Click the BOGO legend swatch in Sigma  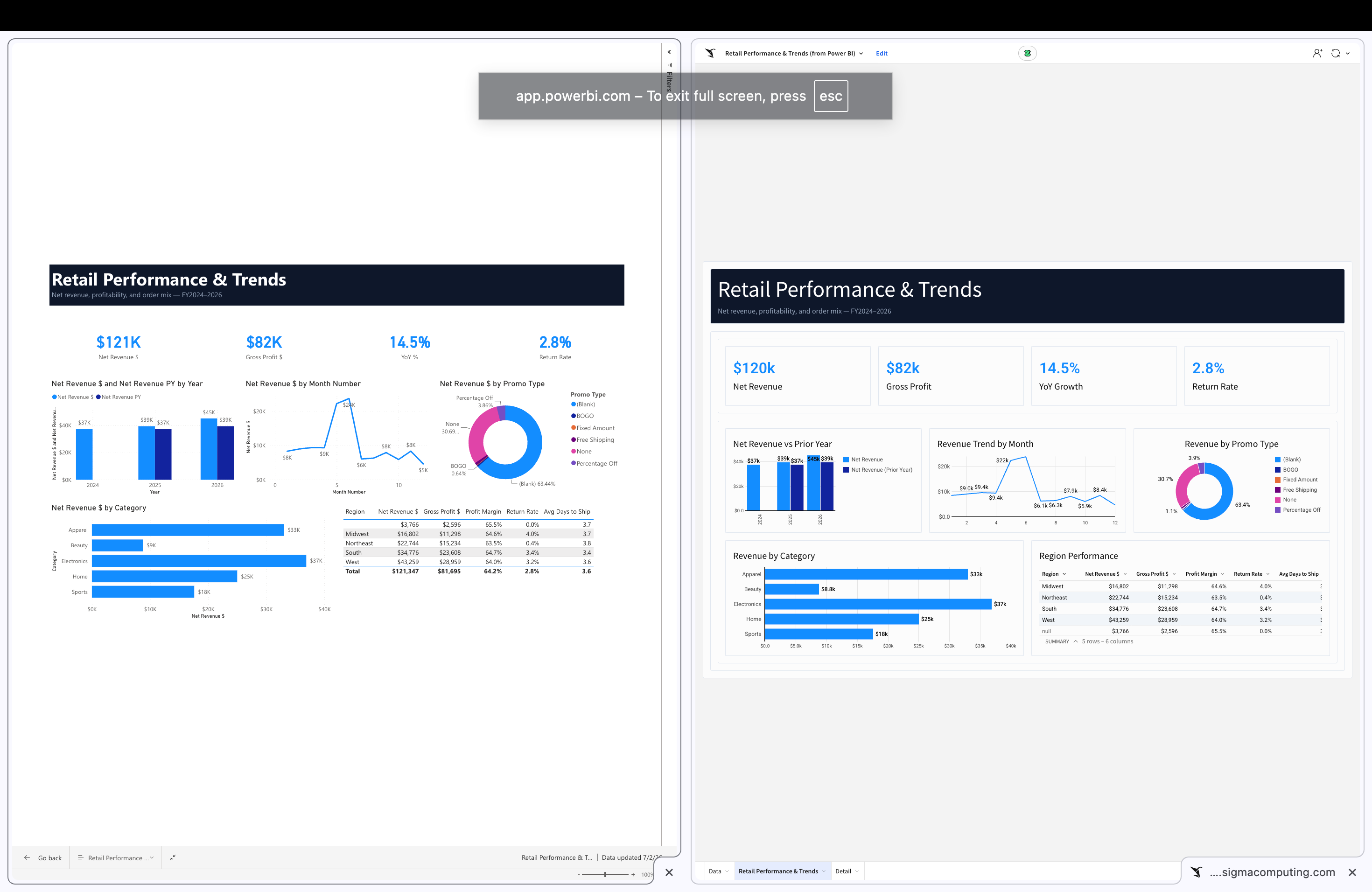tap(1277, 470)
